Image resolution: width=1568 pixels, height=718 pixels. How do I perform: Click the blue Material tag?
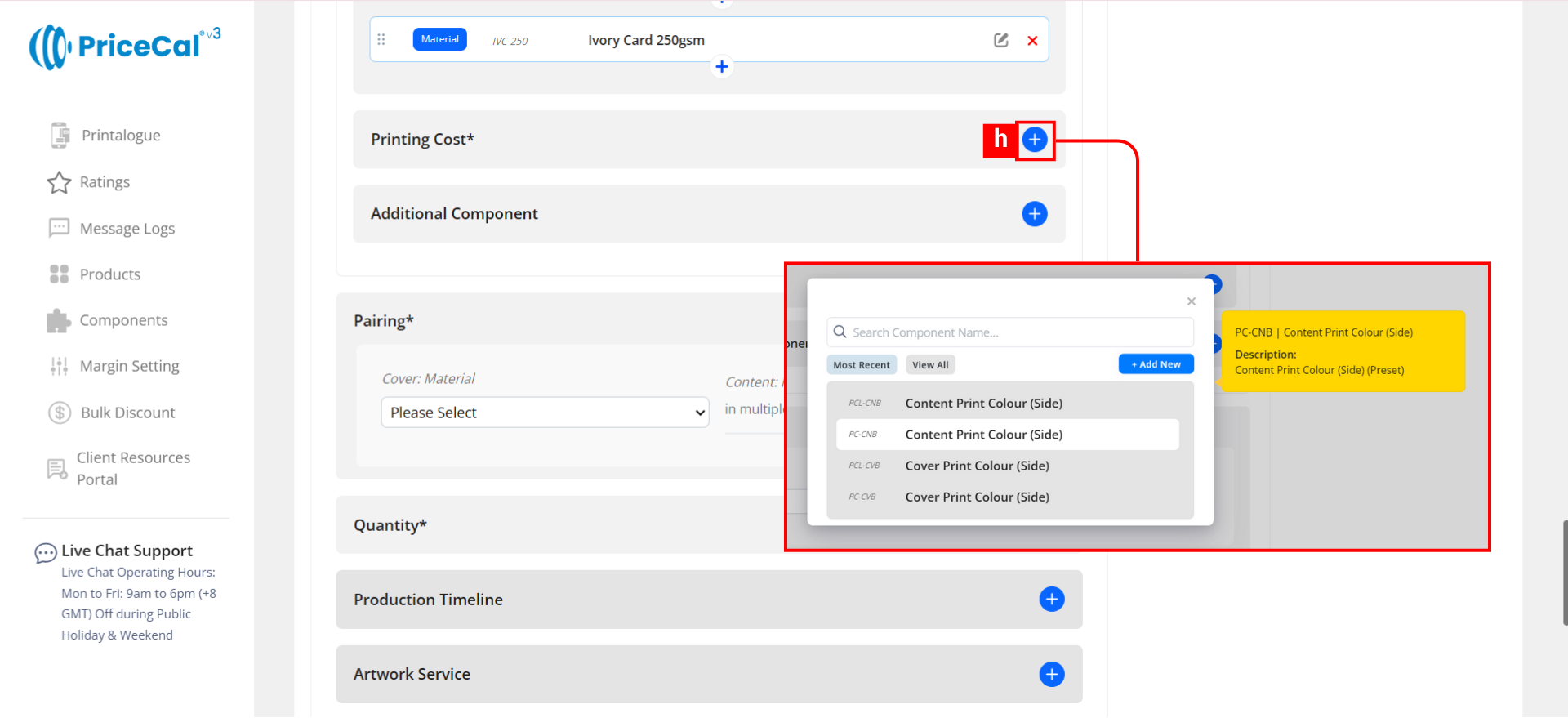[x=439, y=39]
